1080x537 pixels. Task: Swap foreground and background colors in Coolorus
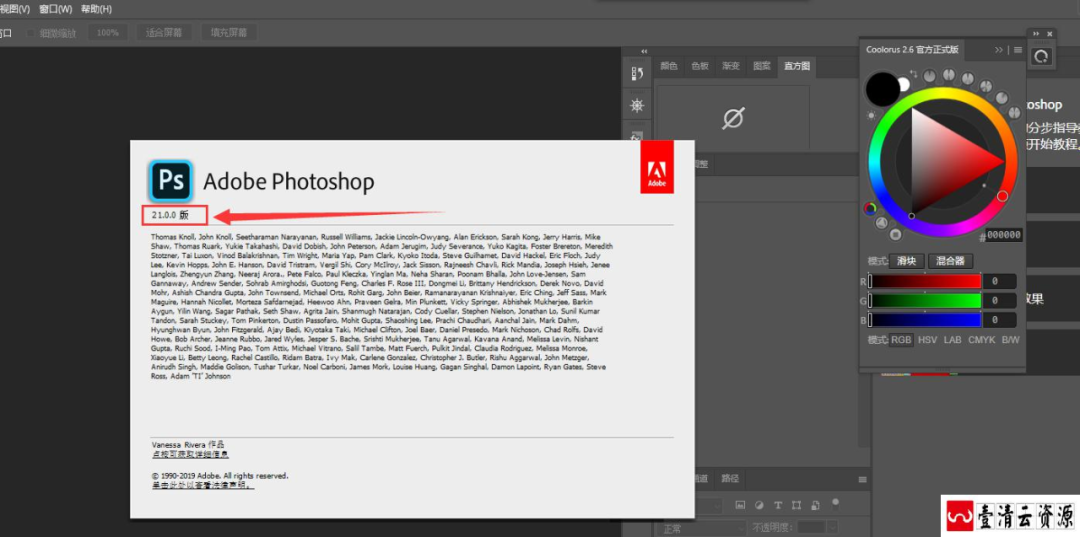913,74
